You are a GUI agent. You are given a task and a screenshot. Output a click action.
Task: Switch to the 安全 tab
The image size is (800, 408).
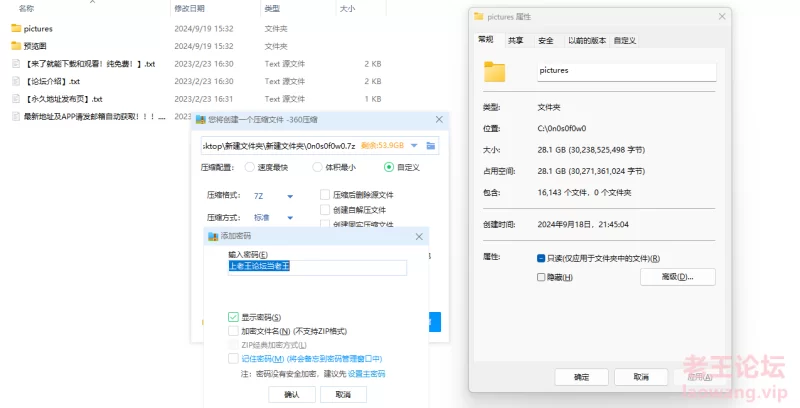546,41
